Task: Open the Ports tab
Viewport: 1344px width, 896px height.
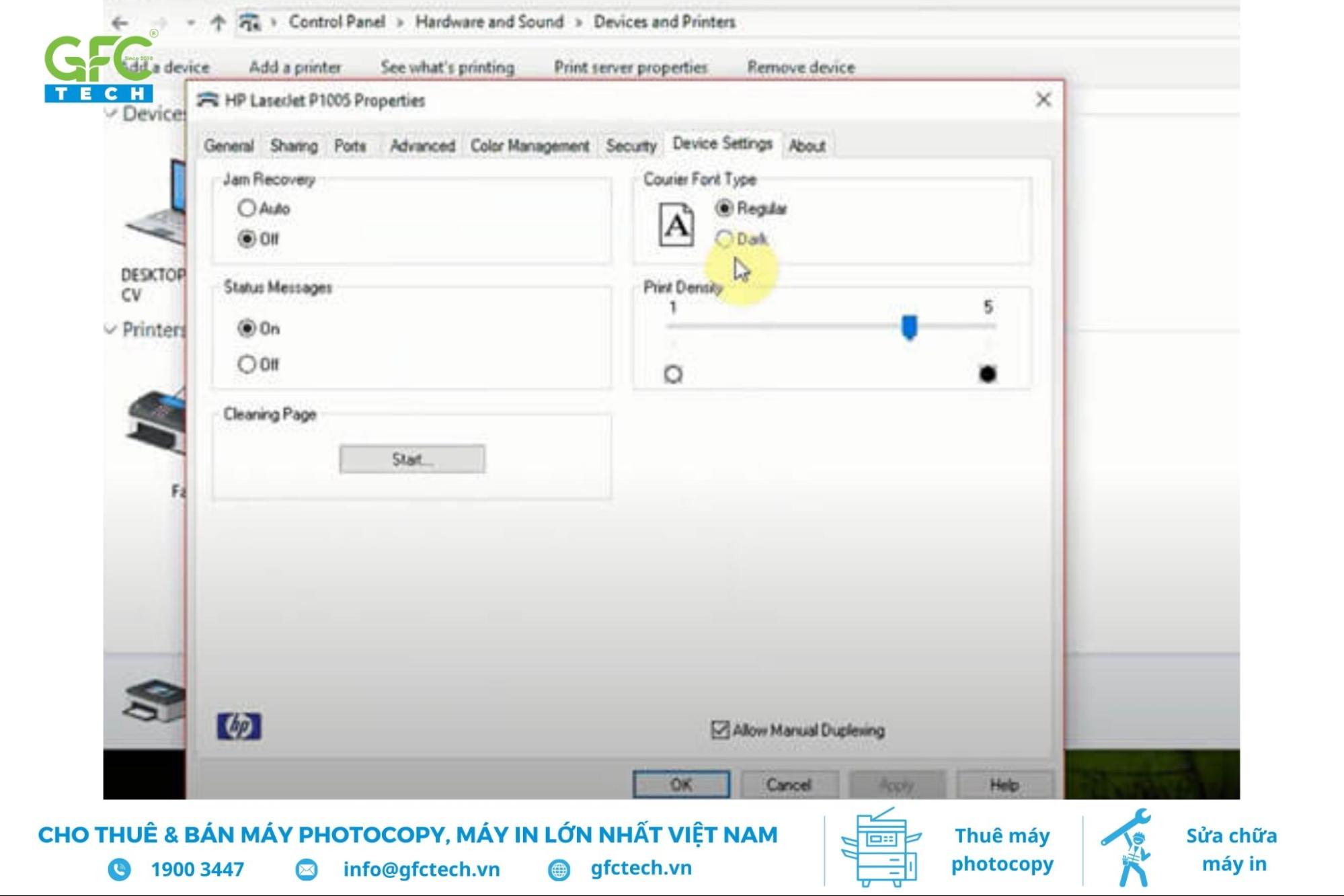Action: click(x=350, y=146)
